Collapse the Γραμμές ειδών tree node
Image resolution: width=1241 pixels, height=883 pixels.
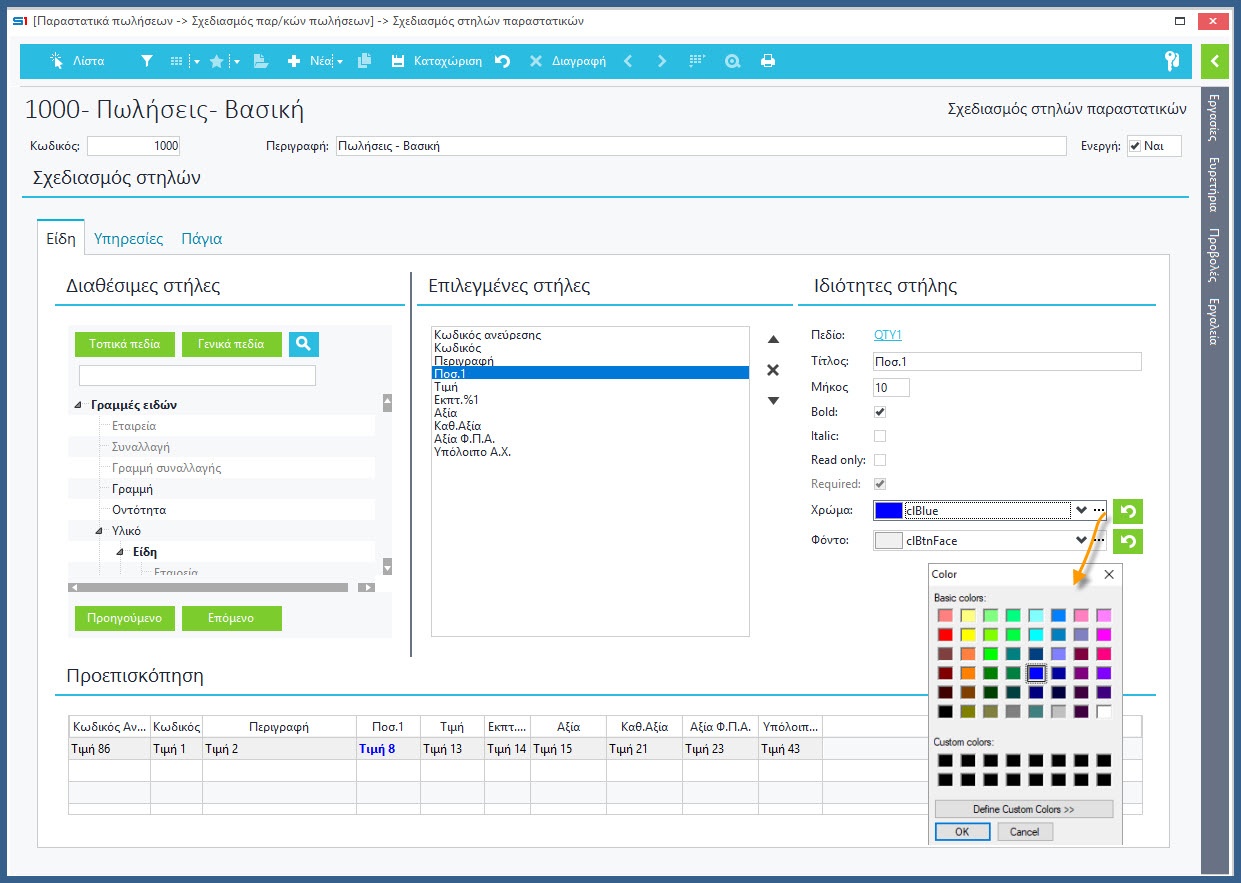[78, 406]
